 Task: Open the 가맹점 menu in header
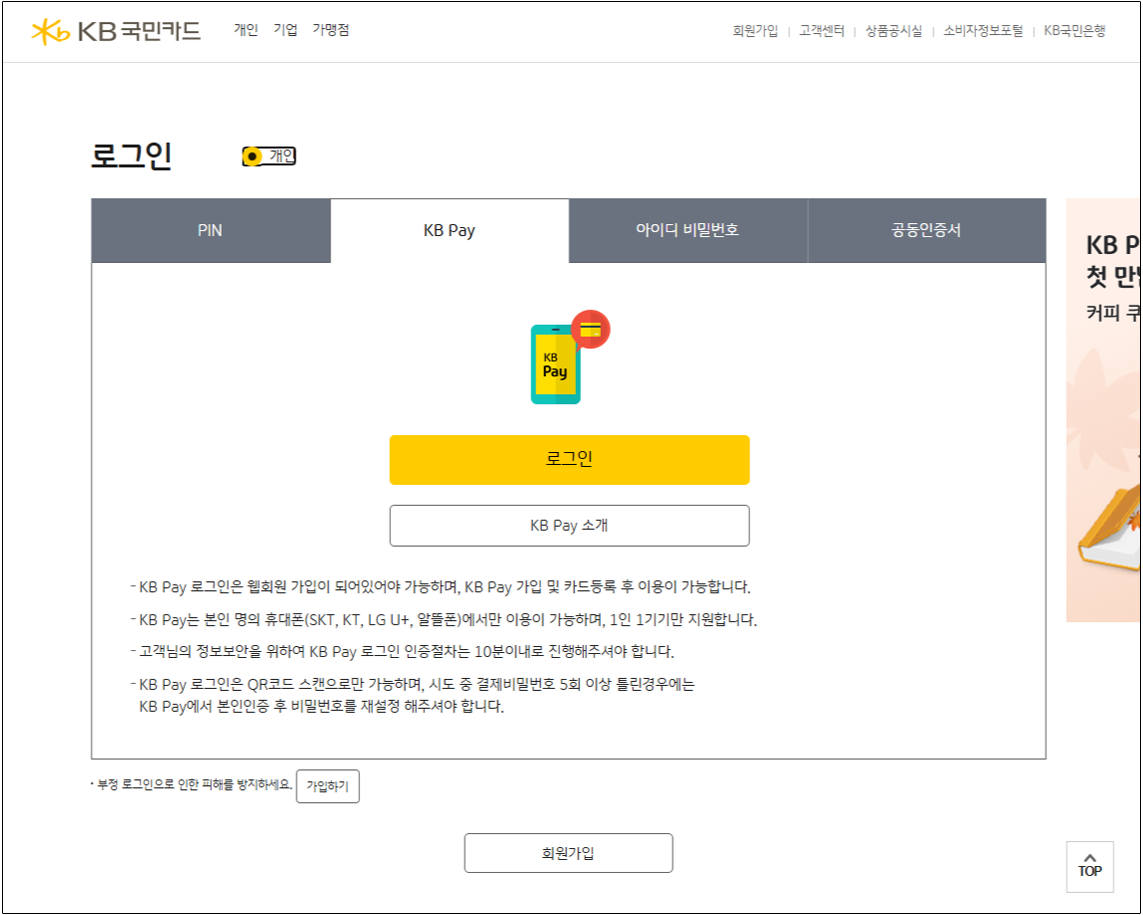[x=330, y=30]
